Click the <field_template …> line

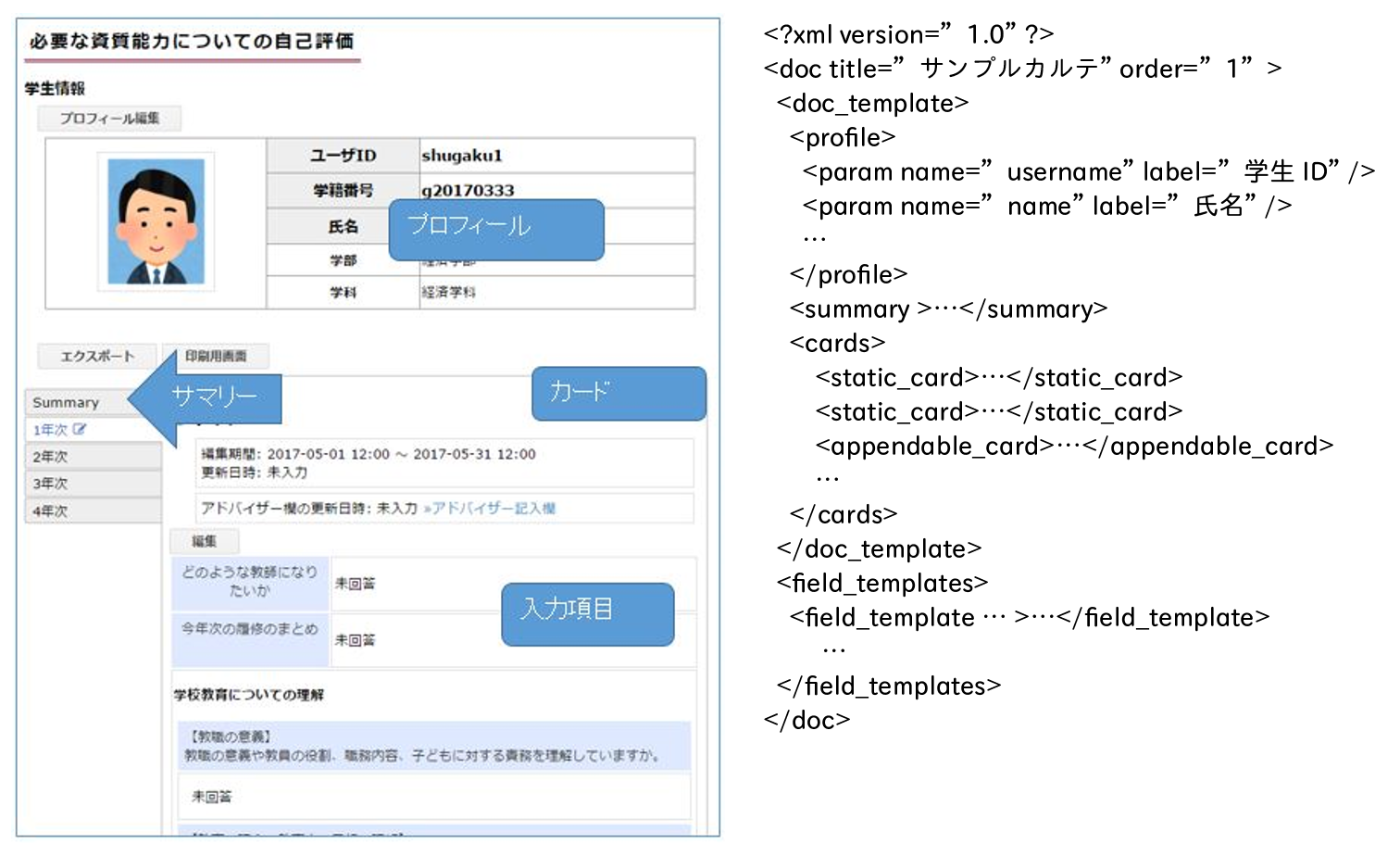(x=1030, y=618)
